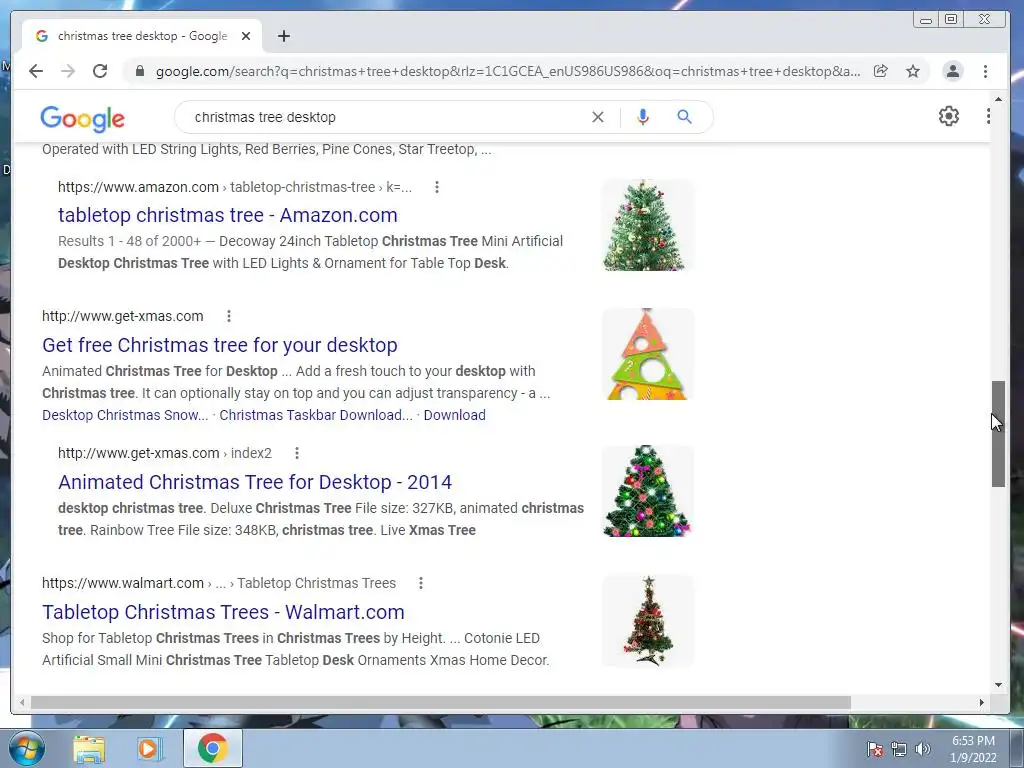The image size is (1024, 768).
Task: Follow the Desktop Christmas Snow sitelink
Action: pyautogui.click(x=125, y=415)
